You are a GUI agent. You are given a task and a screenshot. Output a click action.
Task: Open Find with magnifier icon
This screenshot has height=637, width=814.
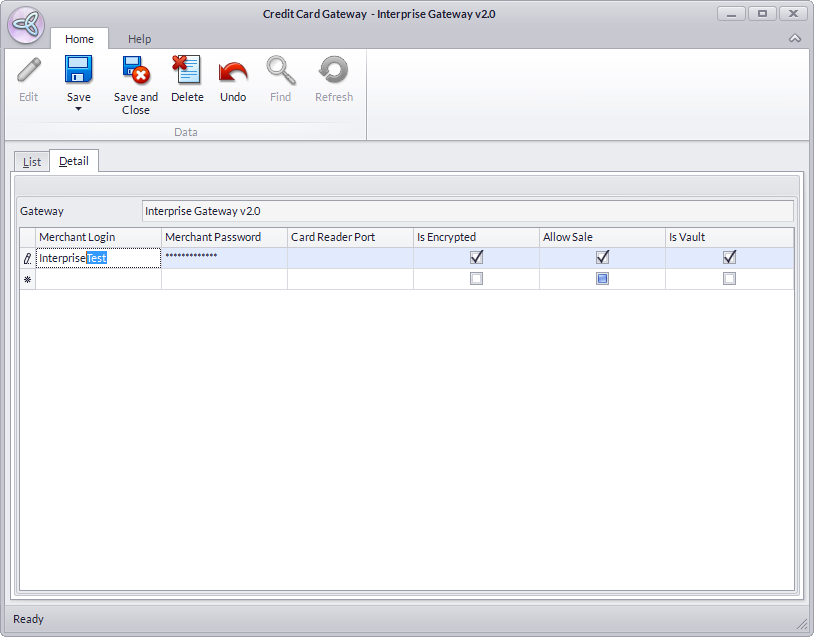click(280, 70)
